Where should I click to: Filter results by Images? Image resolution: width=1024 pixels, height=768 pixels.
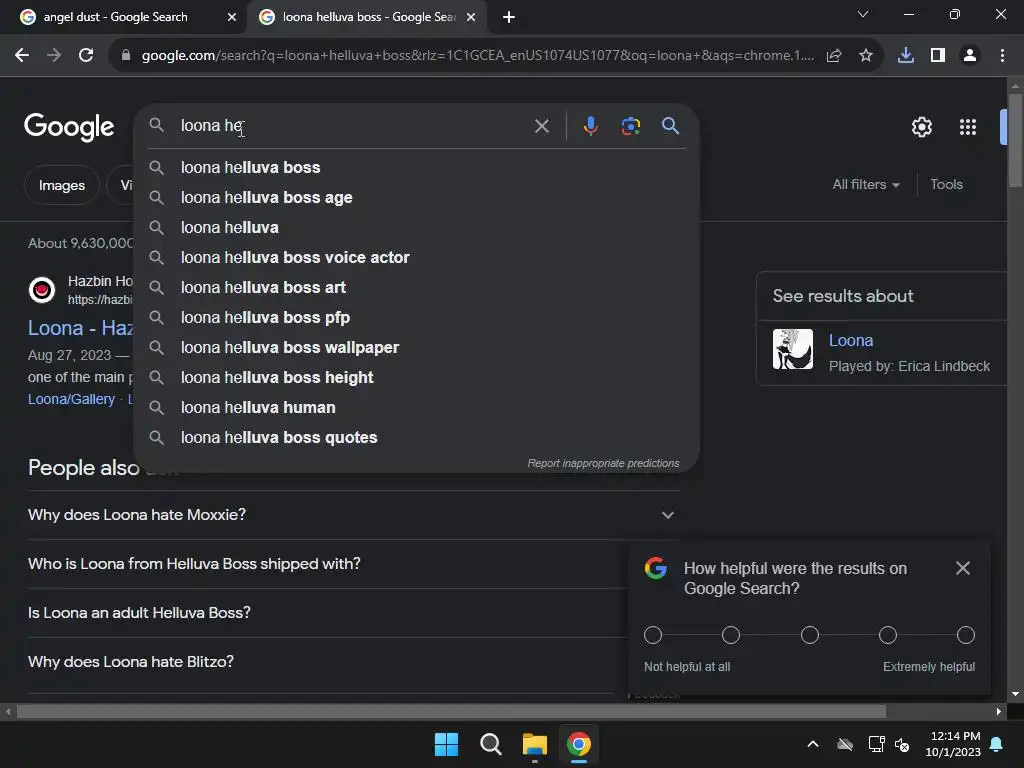[x=61, y=185]
